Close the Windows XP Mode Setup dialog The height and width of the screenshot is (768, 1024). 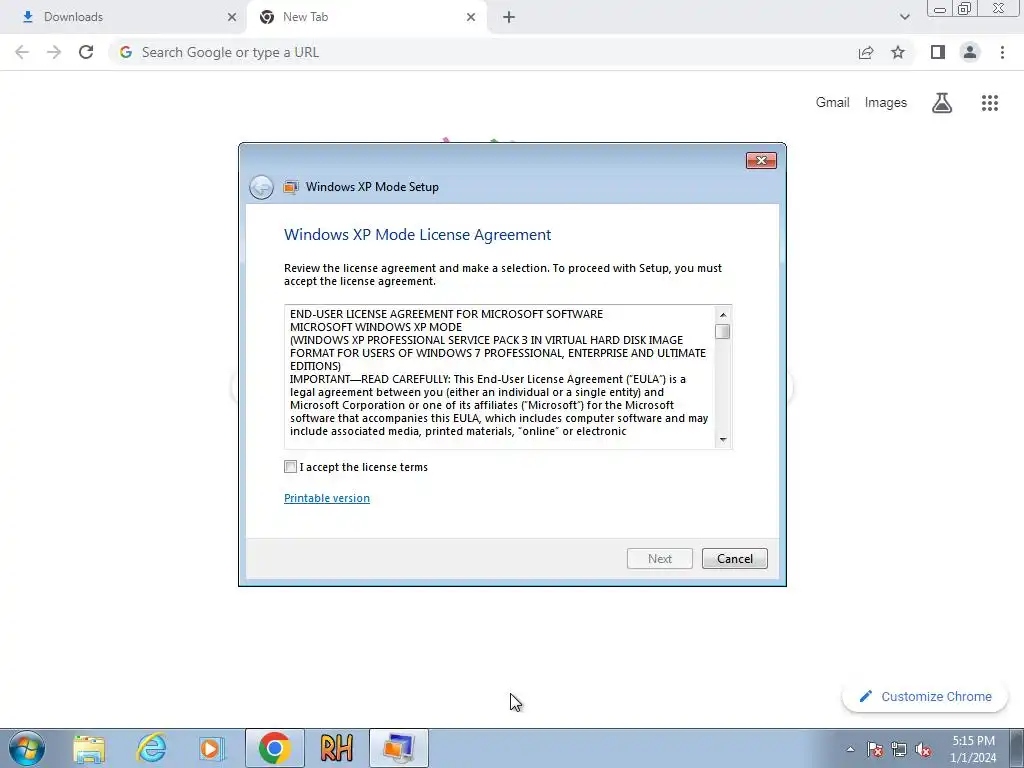pos(761,161)
